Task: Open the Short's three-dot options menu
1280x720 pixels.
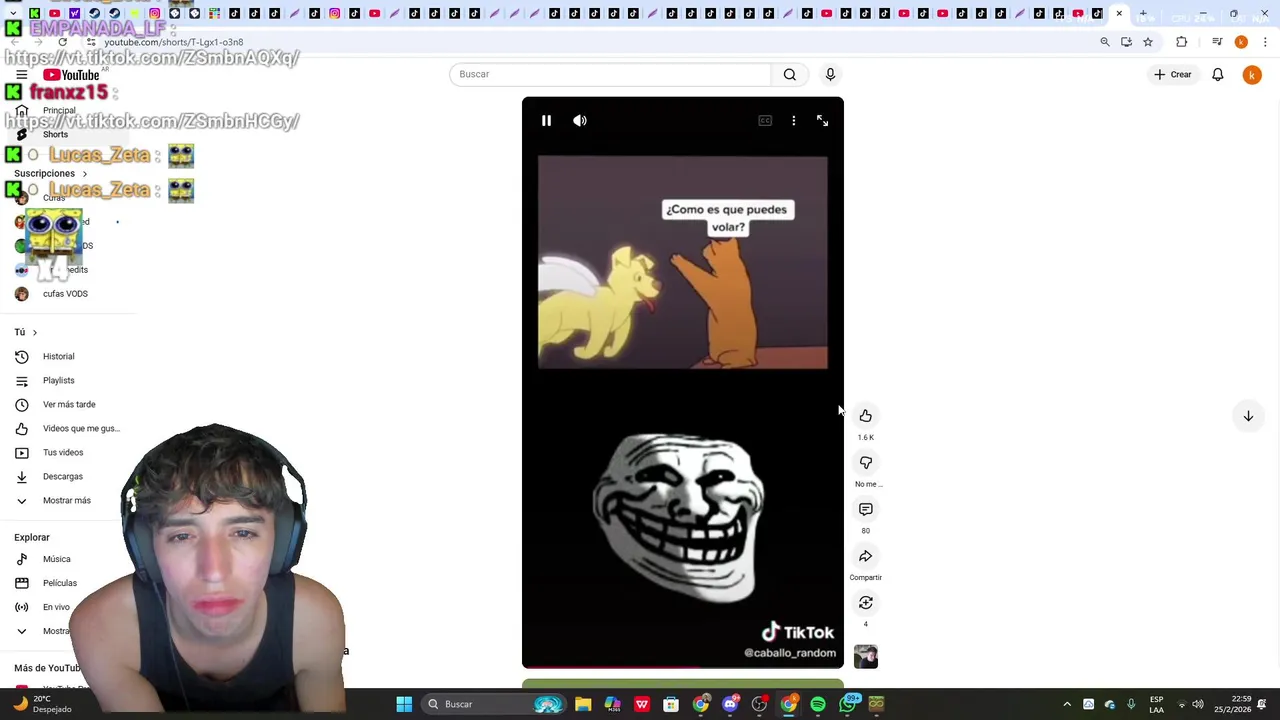Action: pos(794,121)
